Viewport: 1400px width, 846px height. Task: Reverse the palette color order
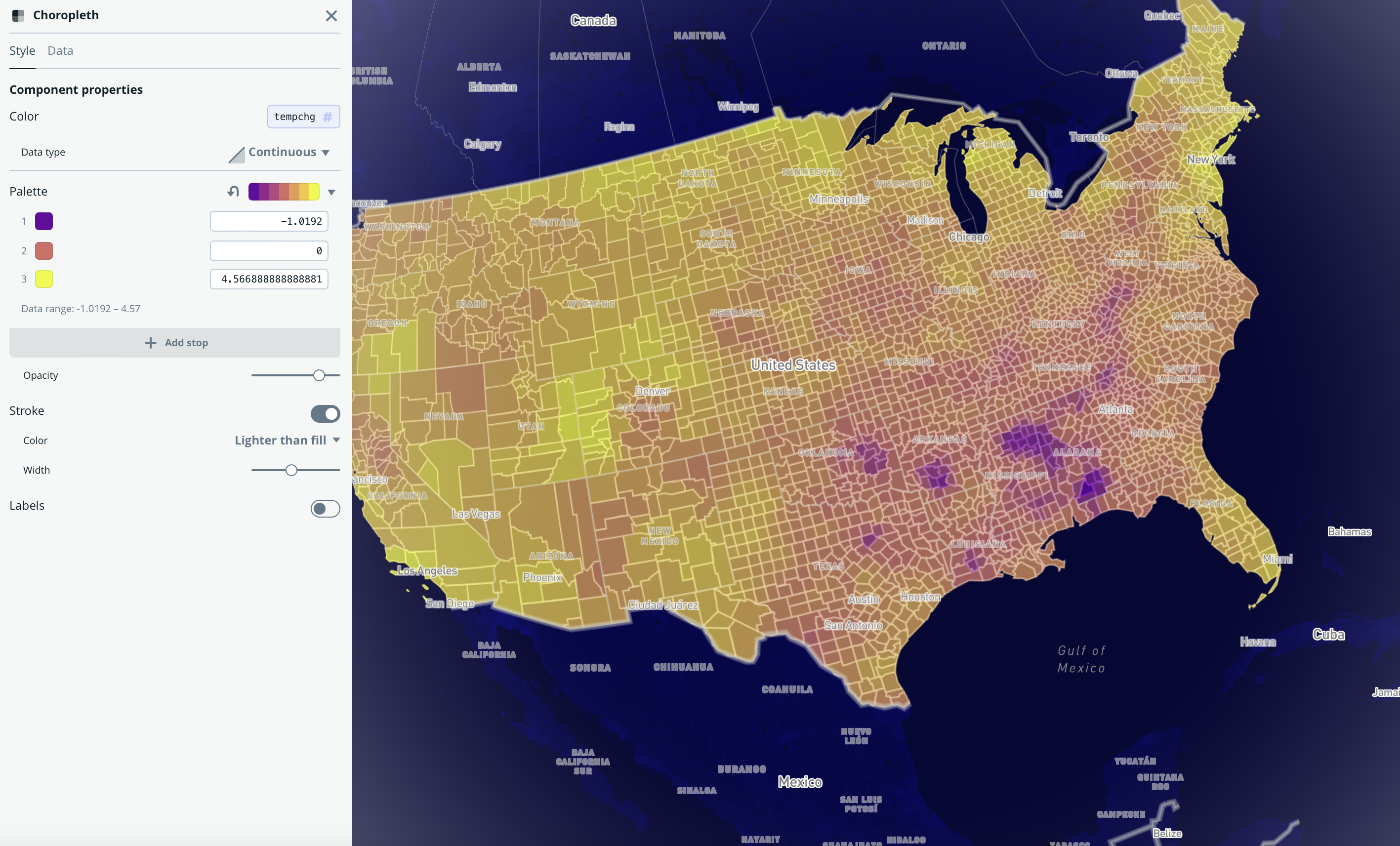click(232, 192)
